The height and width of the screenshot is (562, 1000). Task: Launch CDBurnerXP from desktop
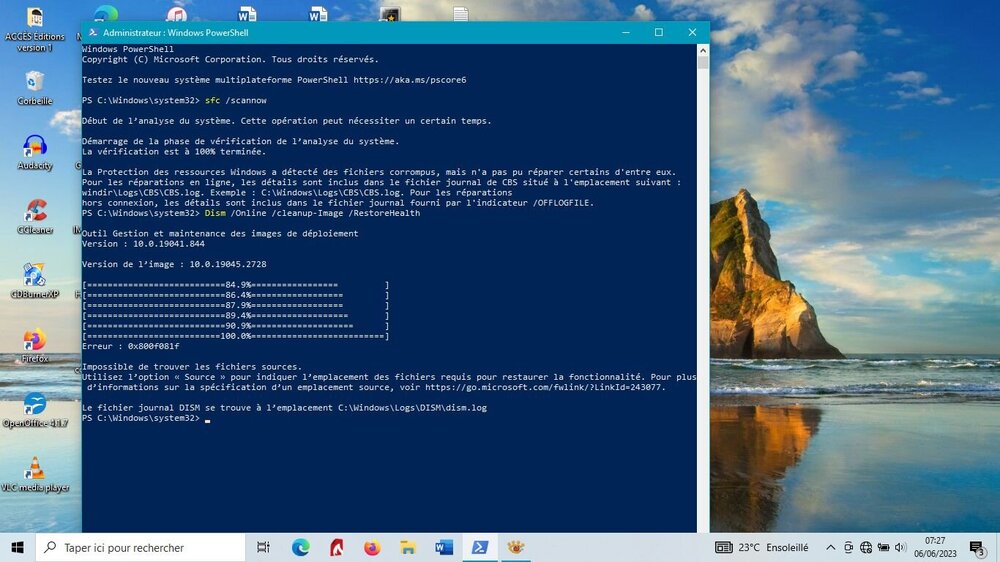click(34, 276)
